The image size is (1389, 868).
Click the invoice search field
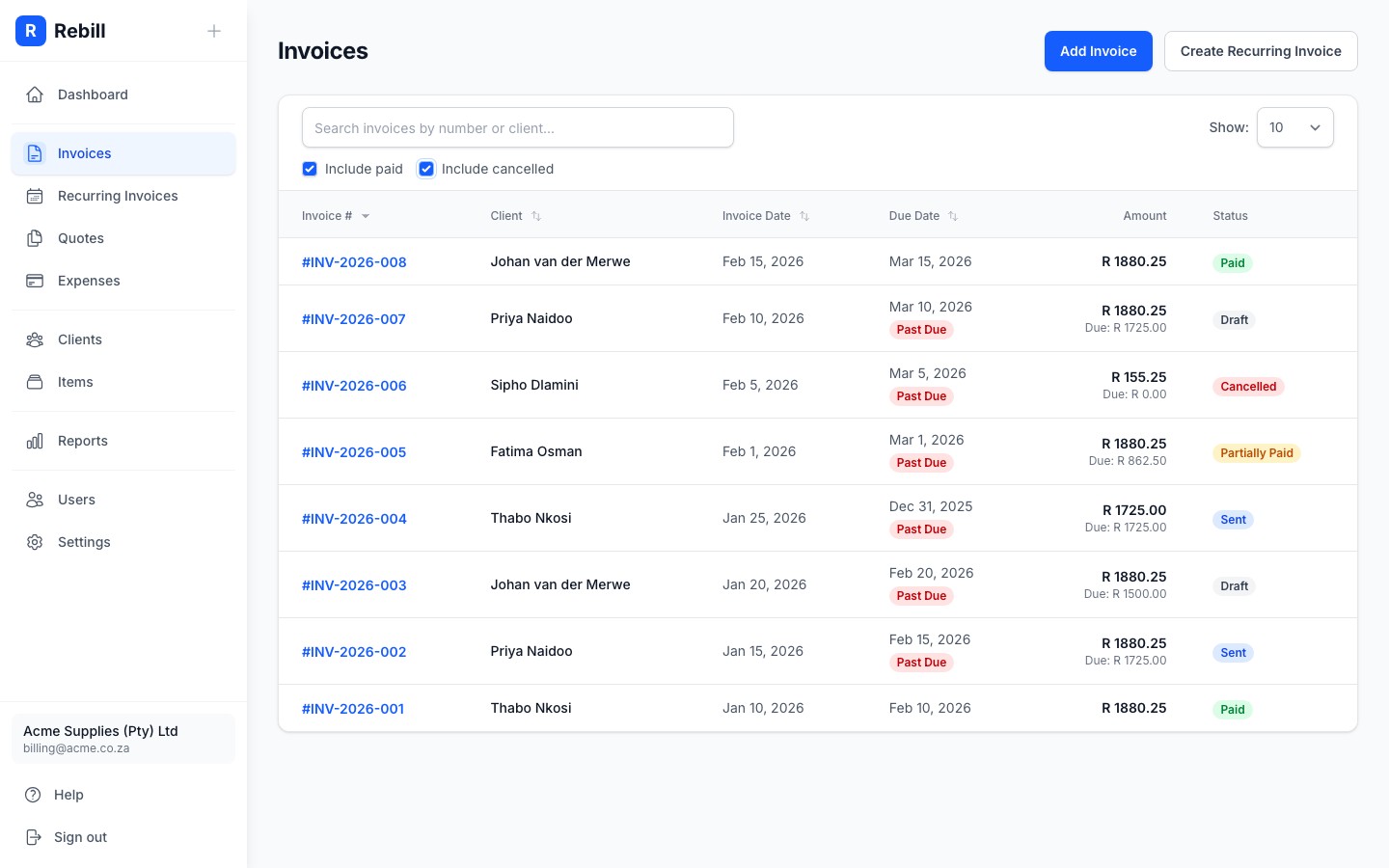[x=518, y=126]
